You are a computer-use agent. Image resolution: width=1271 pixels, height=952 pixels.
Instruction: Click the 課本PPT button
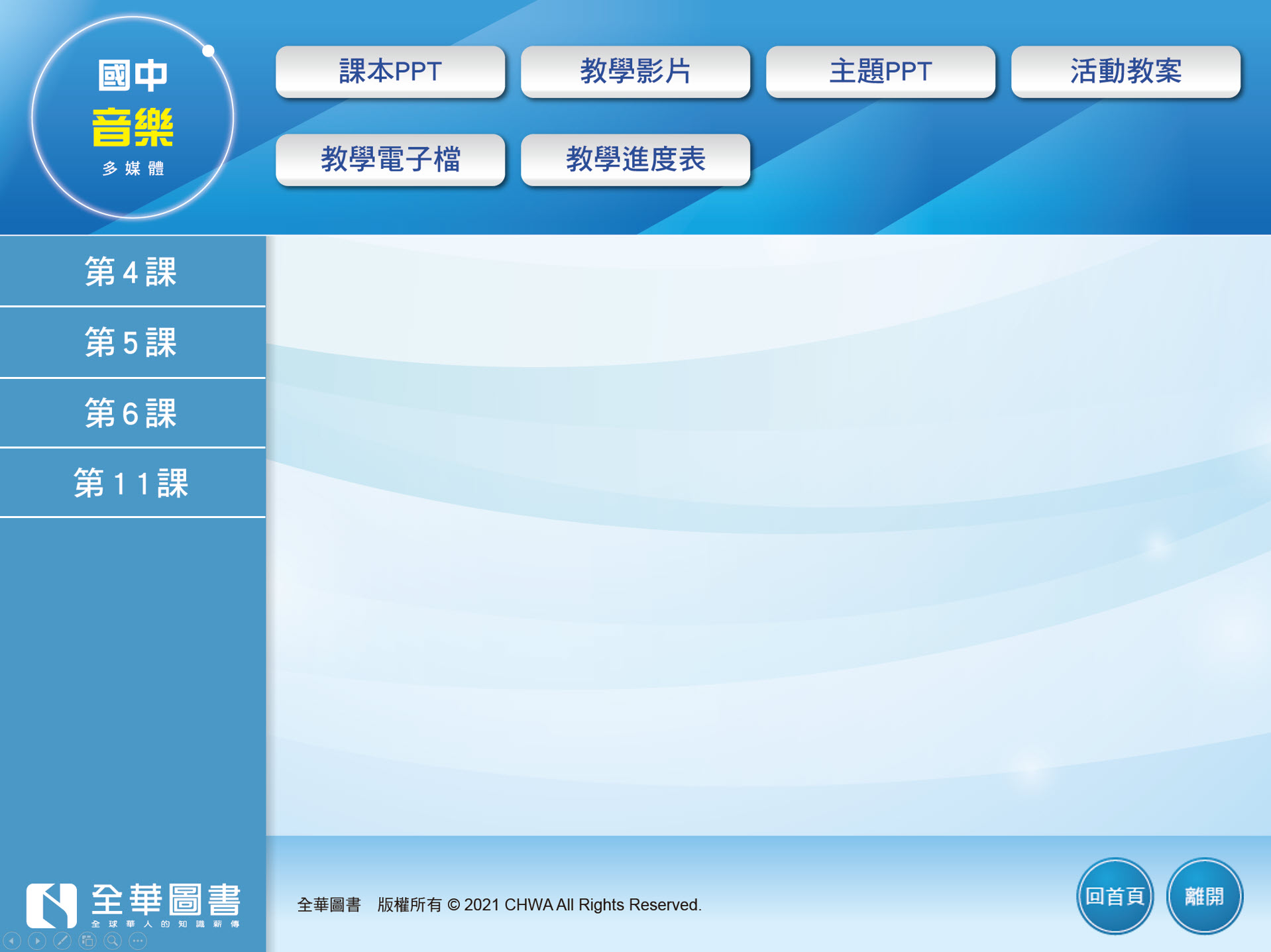point(390,72)
